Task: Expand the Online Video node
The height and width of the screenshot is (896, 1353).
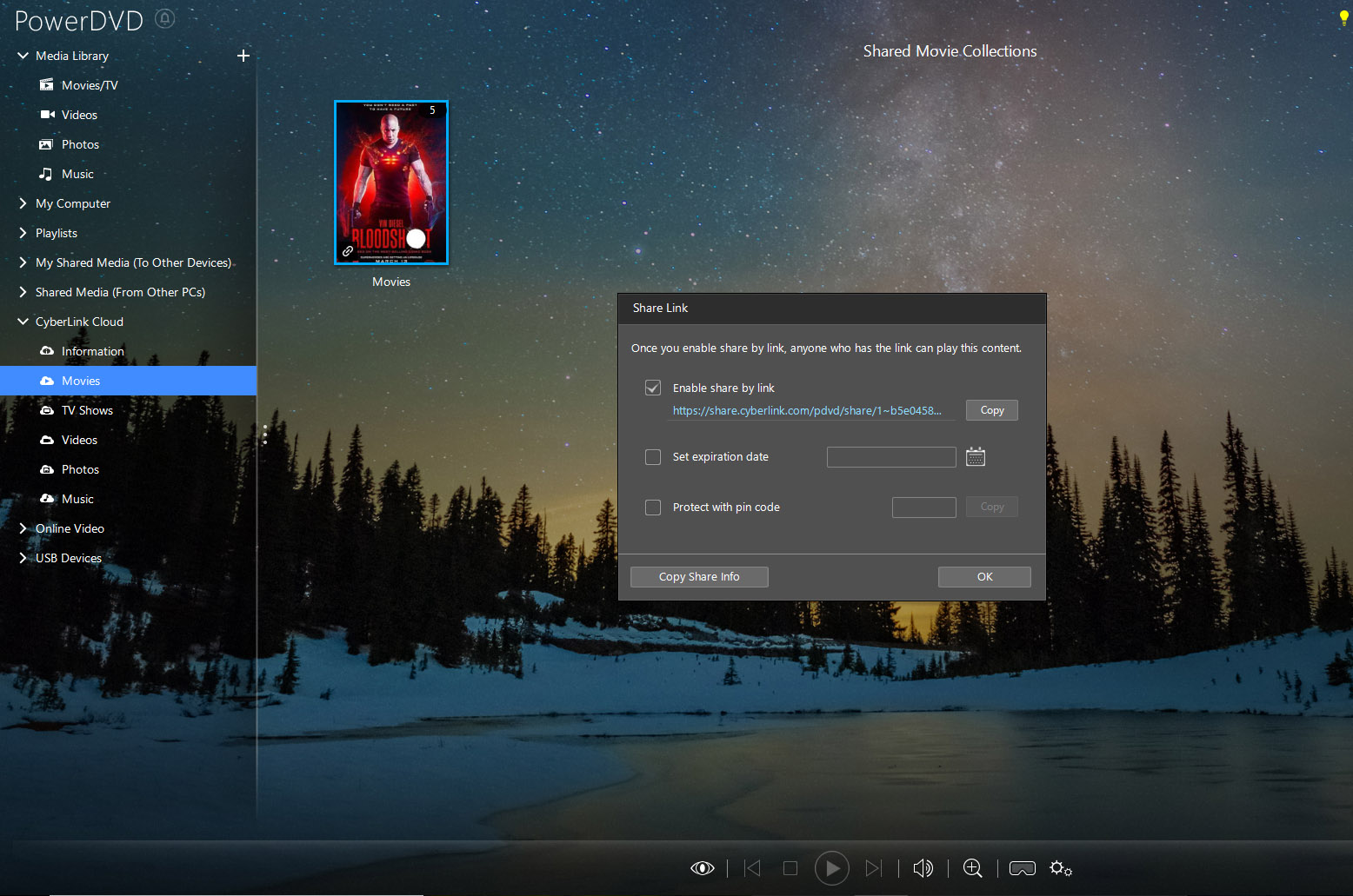Action: point(23,528)
